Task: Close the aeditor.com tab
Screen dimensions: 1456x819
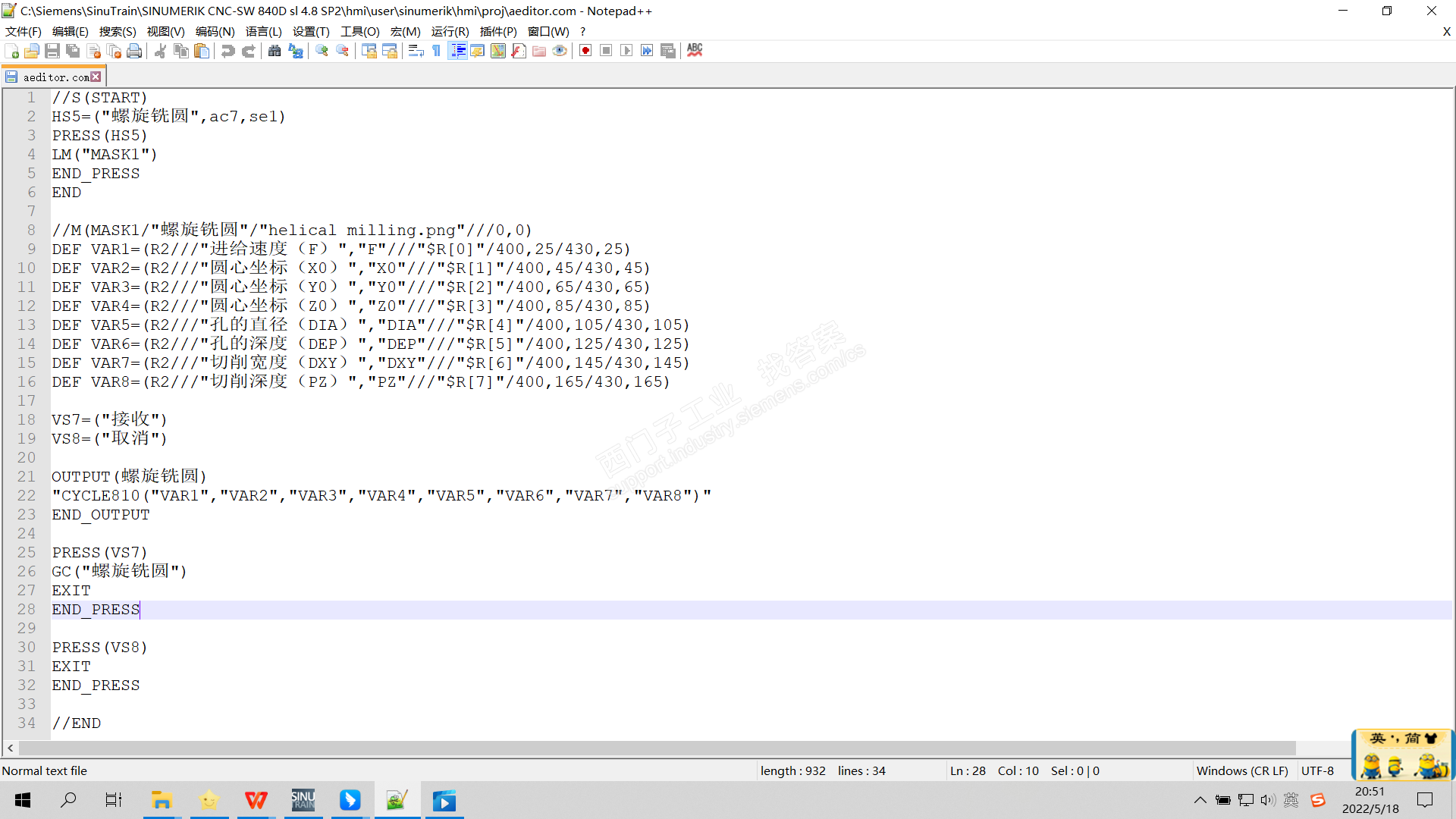Action: [96, 77]
